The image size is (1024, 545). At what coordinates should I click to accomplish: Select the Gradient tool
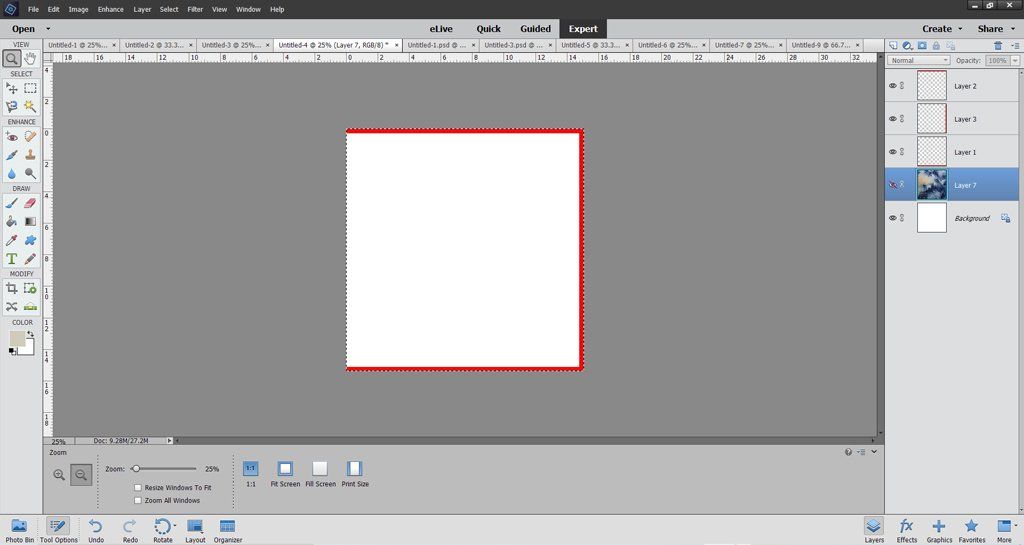[30, 222]
